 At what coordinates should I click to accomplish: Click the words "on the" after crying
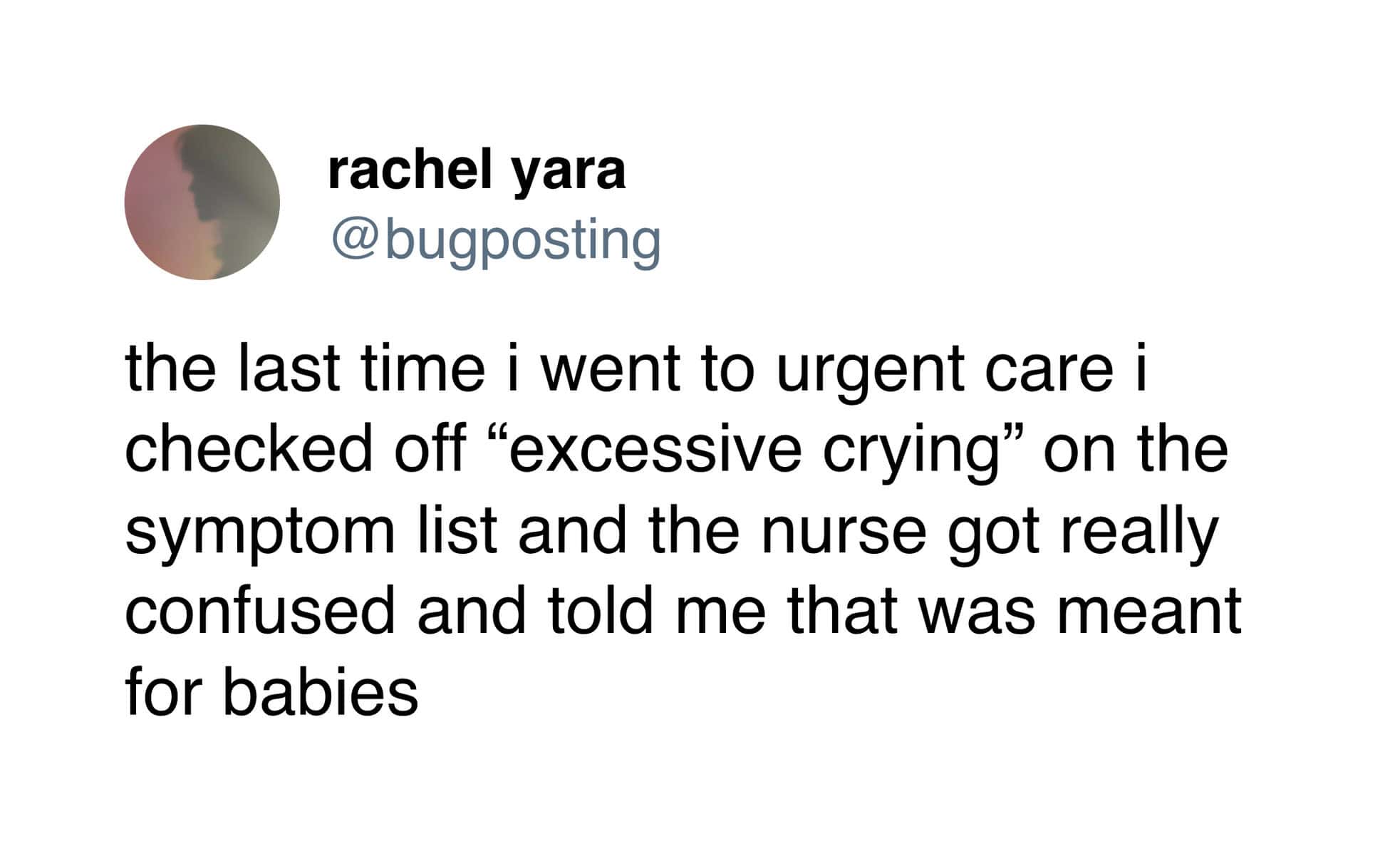coord(1136,451)
